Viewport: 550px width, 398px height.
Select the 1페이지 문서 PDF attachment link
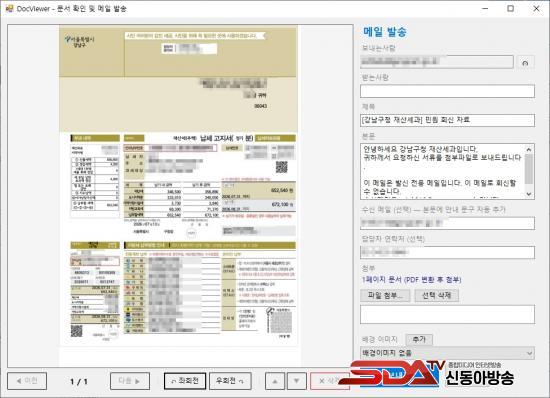click(411, 280)
